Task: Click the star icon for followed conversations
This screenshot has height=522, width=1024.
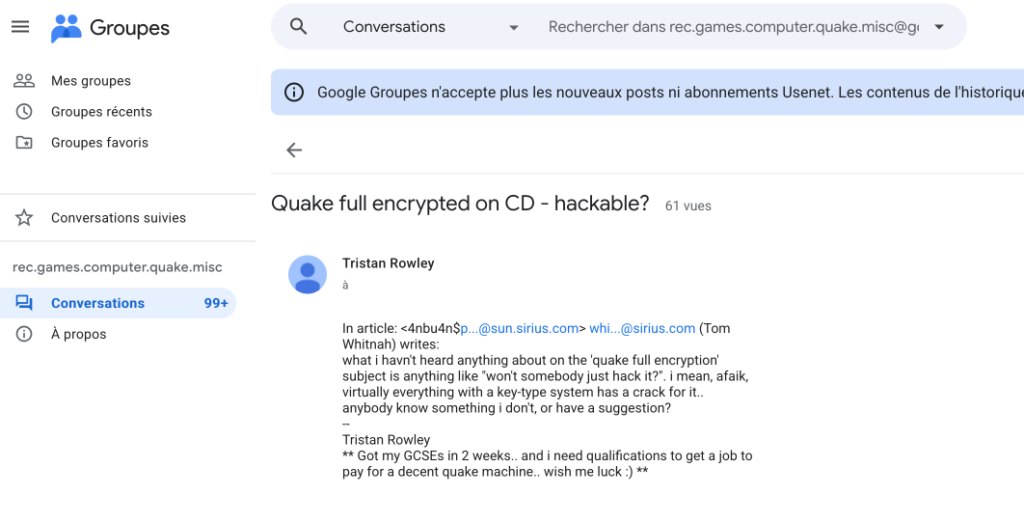Action: point(24,218)
